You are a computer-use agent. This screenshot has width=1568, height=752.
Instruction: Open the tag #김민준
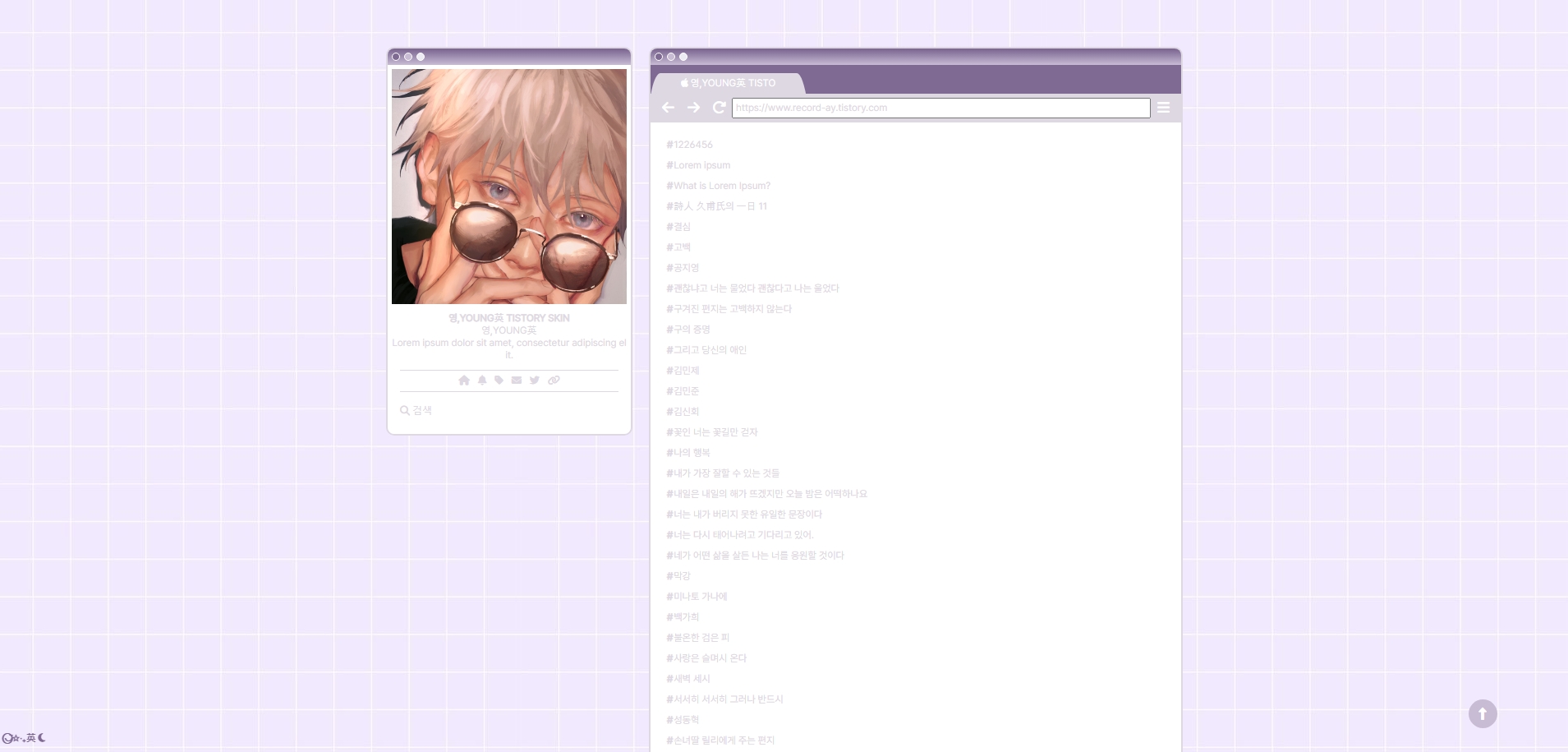click(683, 391)
